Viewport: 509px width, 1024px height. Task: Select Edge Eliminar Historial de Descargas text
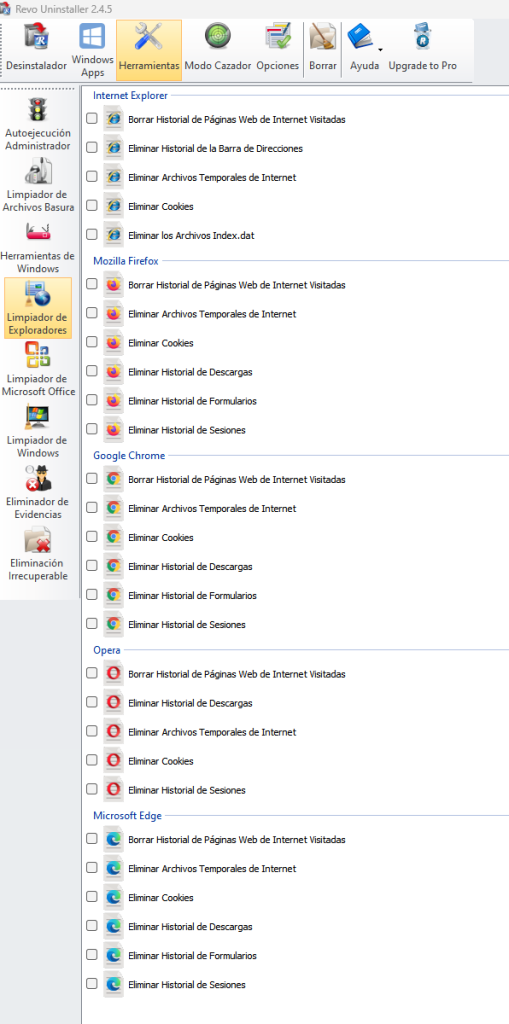(x=190, y=926)
